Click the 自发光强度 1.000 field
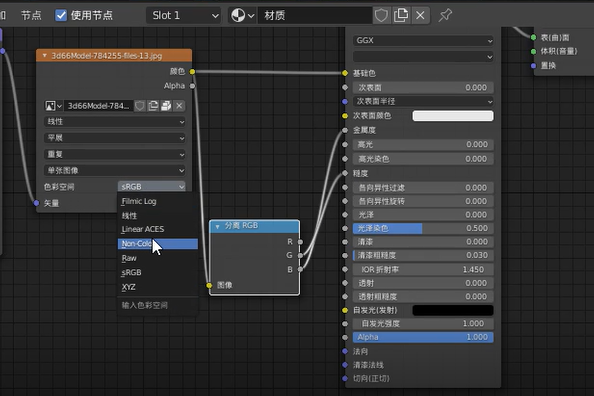Viewport: 594px width, 396px height. [x=423, y=324]
